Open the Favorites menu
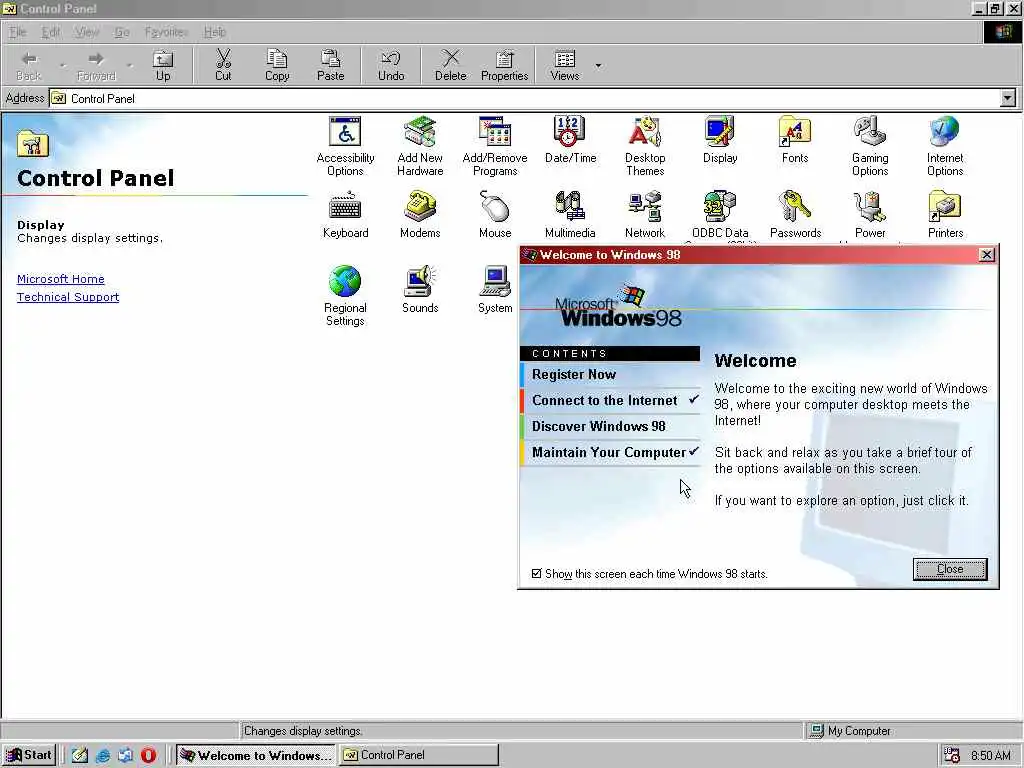This screenshot has width=1024, height=768. [x=166, y=32]
